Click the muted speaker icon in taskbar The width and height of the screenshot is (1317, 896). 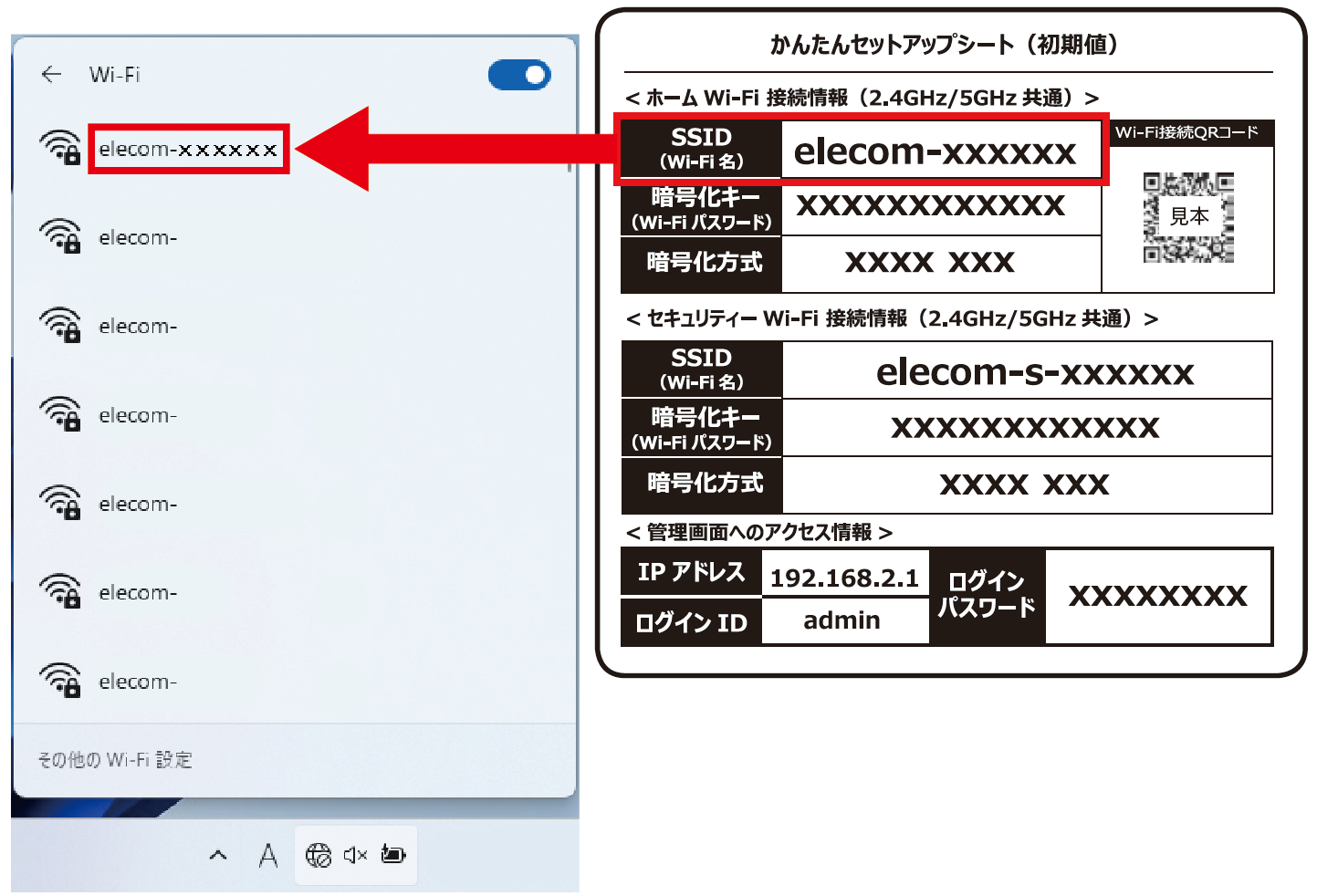pyautogui.click(x=355, y=855)
